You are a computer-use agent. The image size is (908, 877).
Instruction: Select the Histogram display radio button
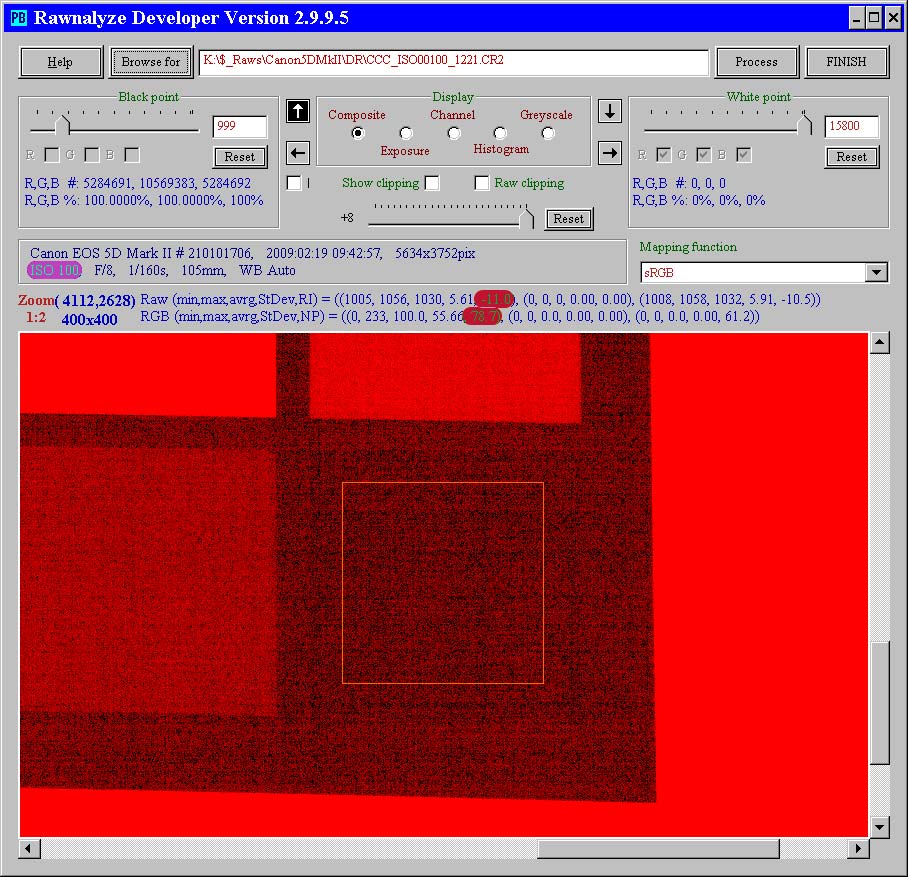500,133
